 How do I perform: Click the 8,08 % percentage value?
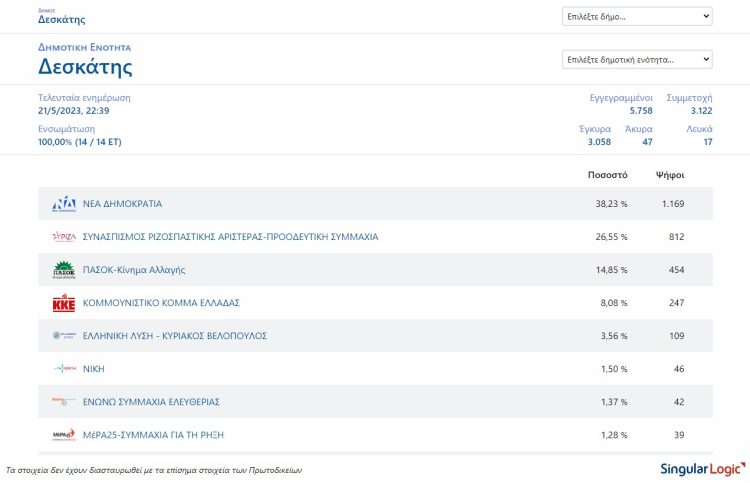(614, 303)
